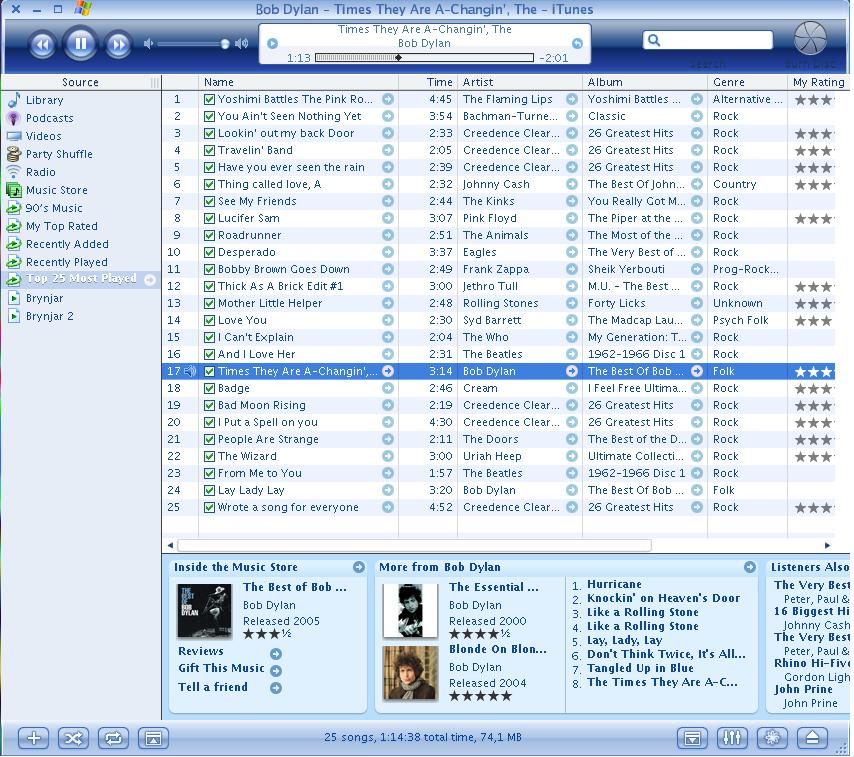Viewport: 854px width, 757px height.
Task: Open the Blonde On Blonde album cover thumbnail
Action: coord(411,674)
